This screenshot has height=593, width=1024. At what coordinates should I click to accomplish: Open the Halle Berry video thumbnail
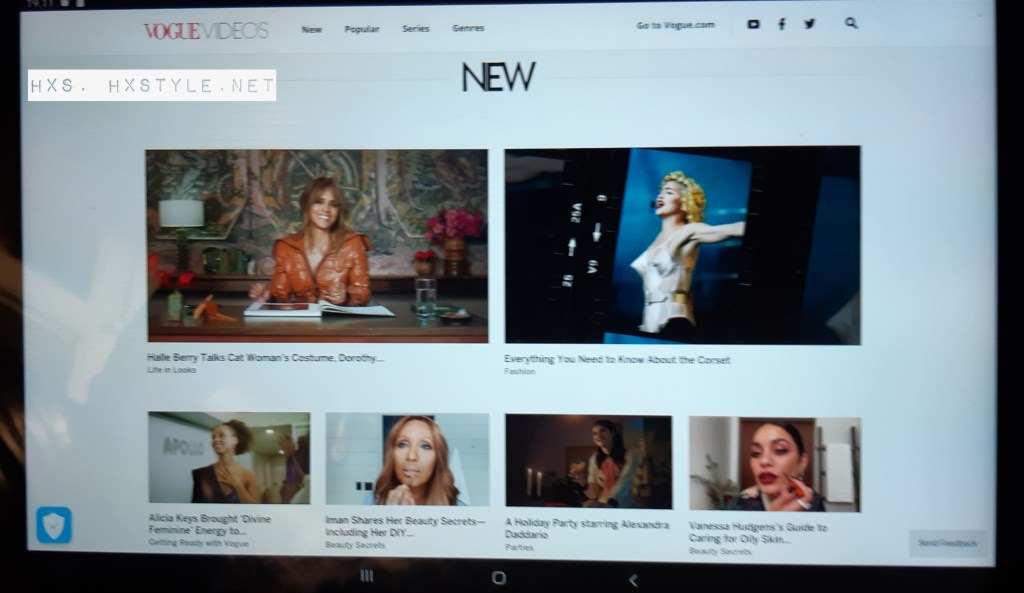click(x=317, y=245)
